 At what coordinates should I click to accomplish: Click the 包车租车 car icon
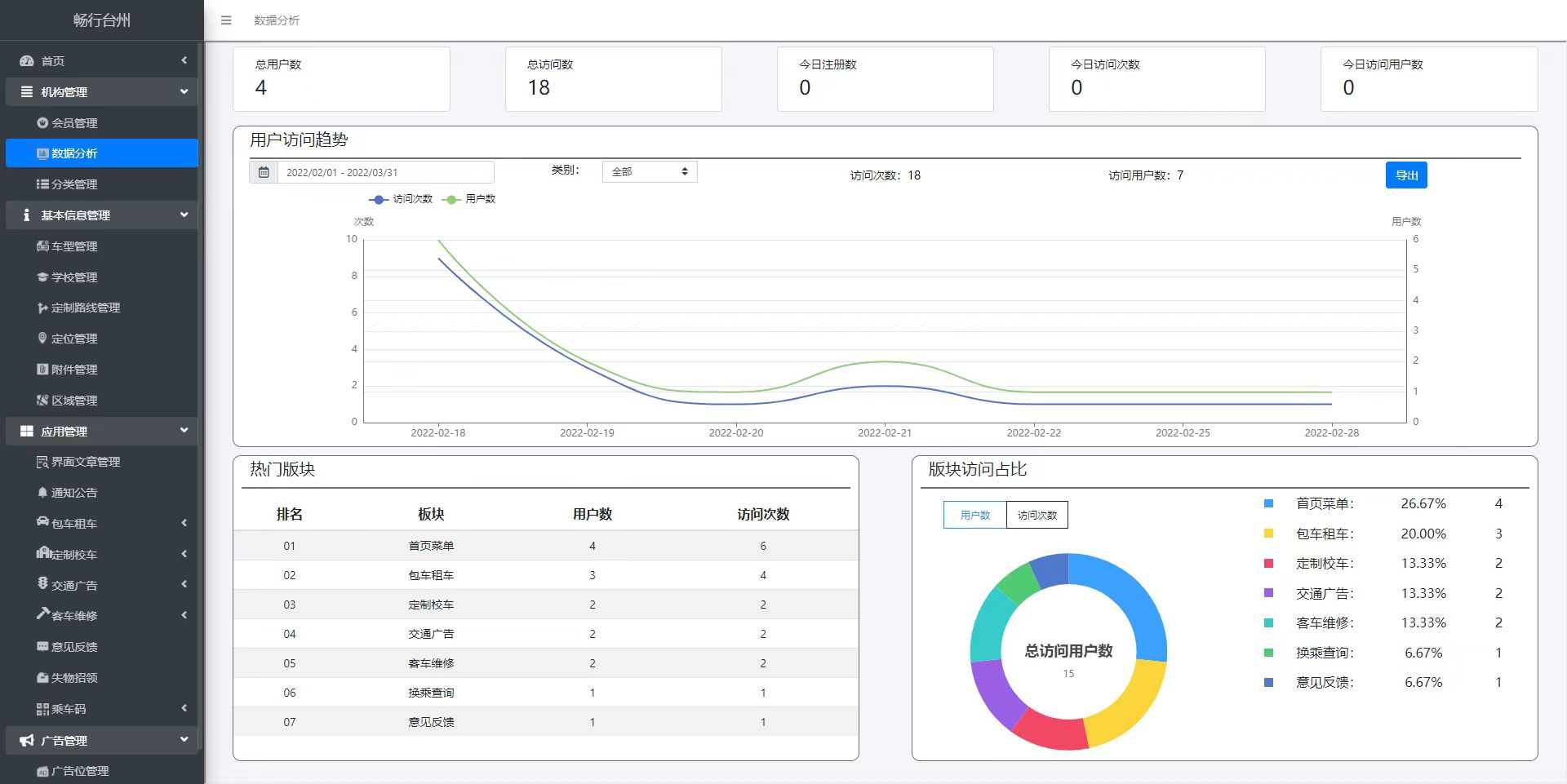(42, 522)
